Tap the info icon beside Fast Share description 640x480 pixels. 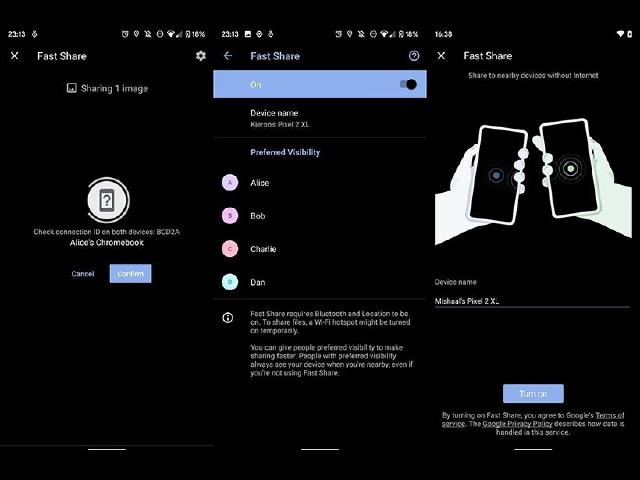(229, 317)
